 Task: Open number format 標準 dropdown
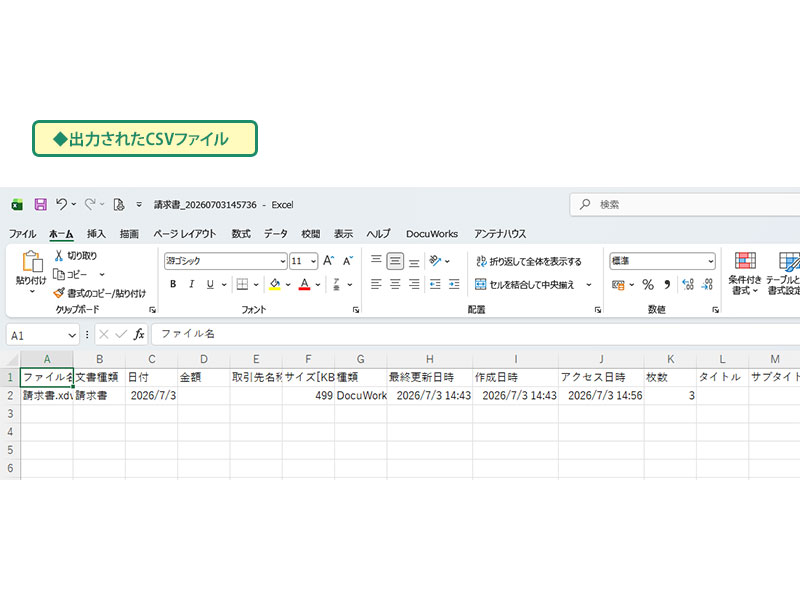click(x=710, y=261)
